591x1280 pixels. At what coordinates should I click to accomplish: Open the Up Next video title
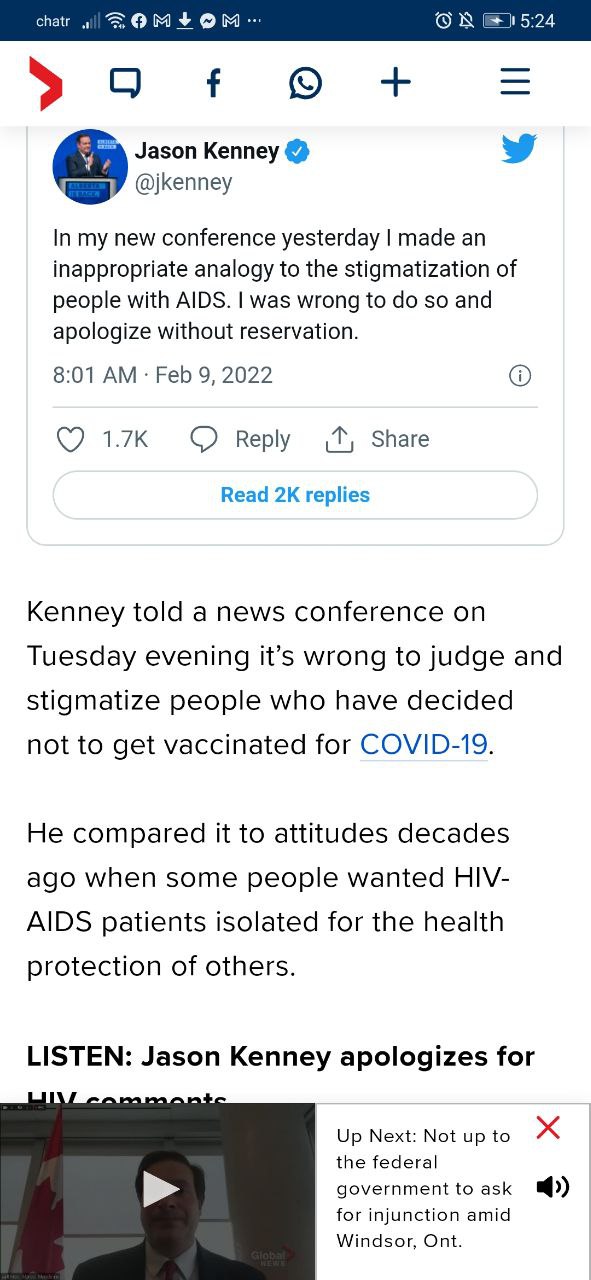(x=425, y=1188)
